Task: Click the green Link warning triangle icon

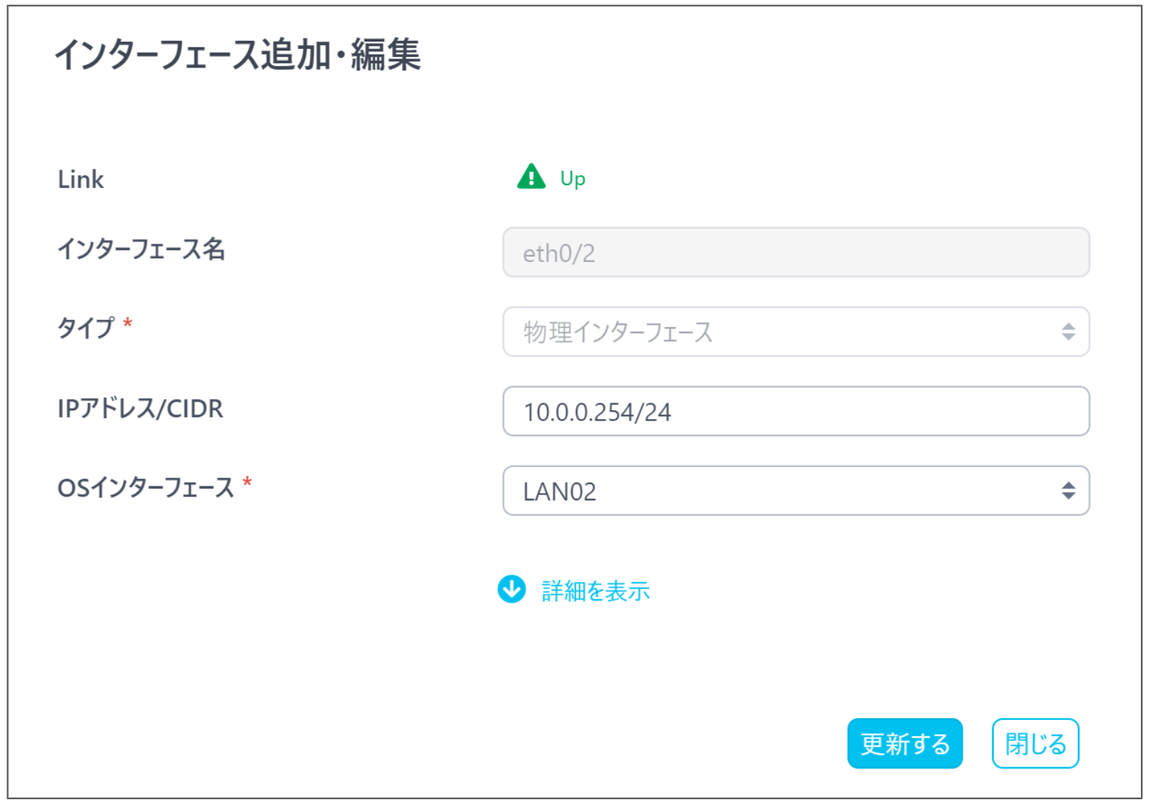Action: tap(531, 177)
